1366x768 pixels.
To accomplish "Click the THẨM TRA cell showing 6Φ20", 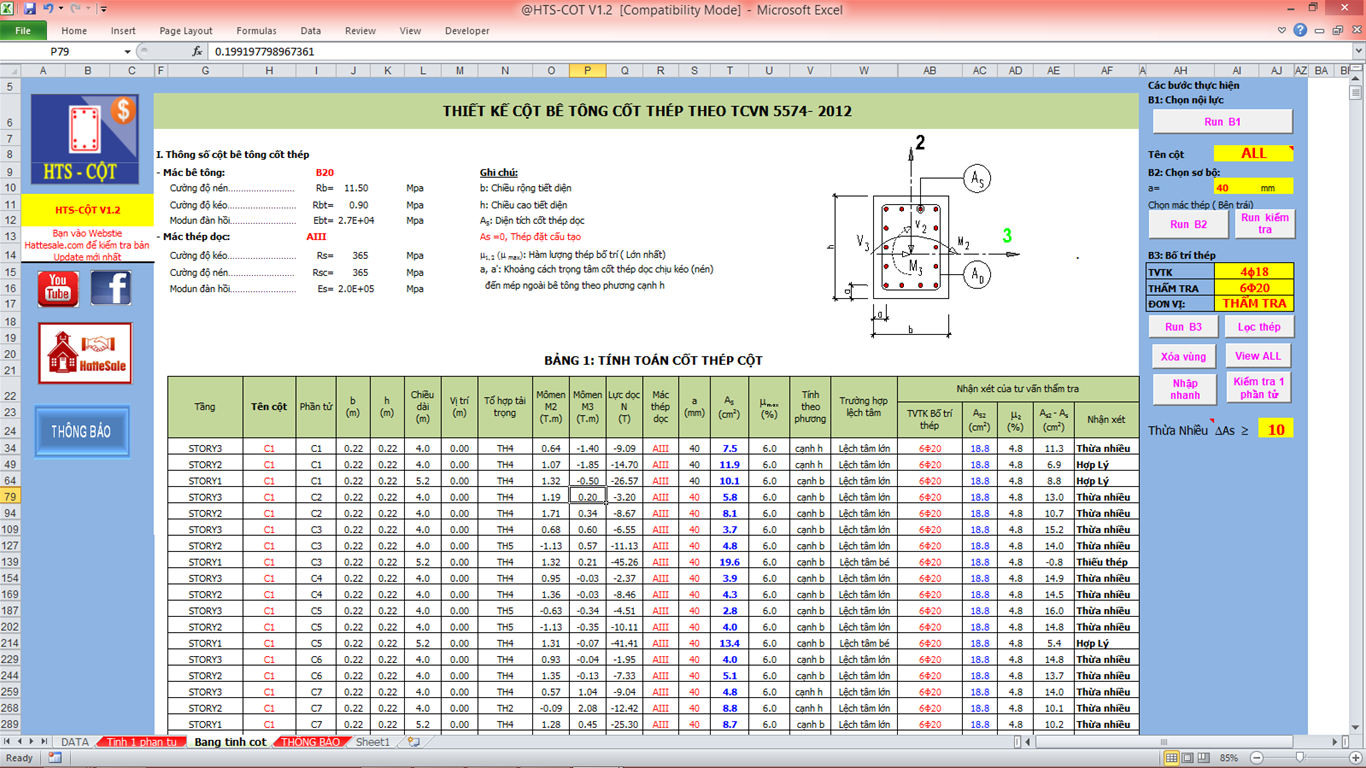I will tap(1253, 287).
